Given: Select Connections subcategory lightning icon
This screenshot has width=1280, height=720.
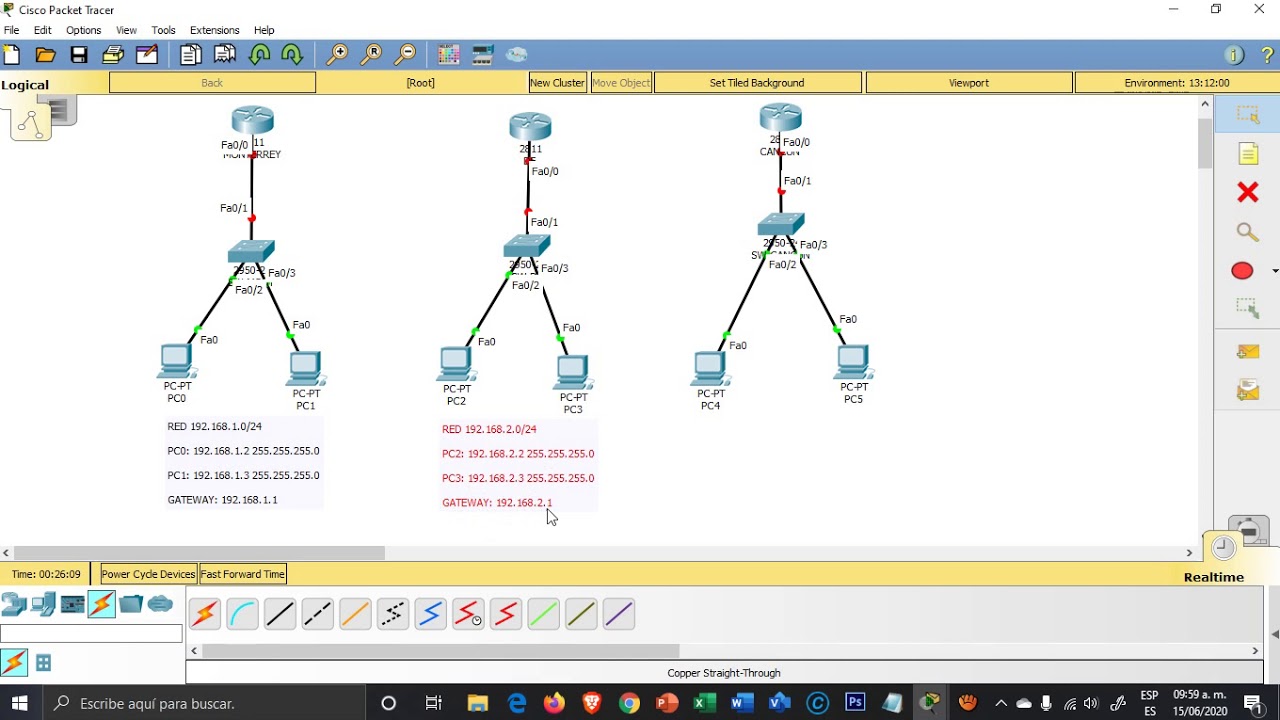Looking at the screenshot, I should click(x=14, y=662).
